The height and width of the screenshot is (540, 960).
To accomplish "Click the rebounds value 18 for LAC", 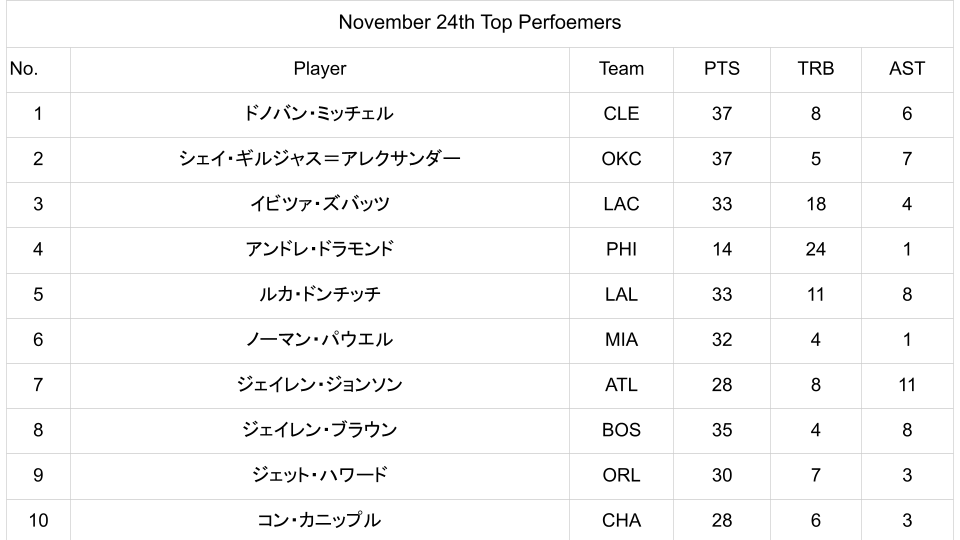I will pyautogui.click(x=815, y=204).
